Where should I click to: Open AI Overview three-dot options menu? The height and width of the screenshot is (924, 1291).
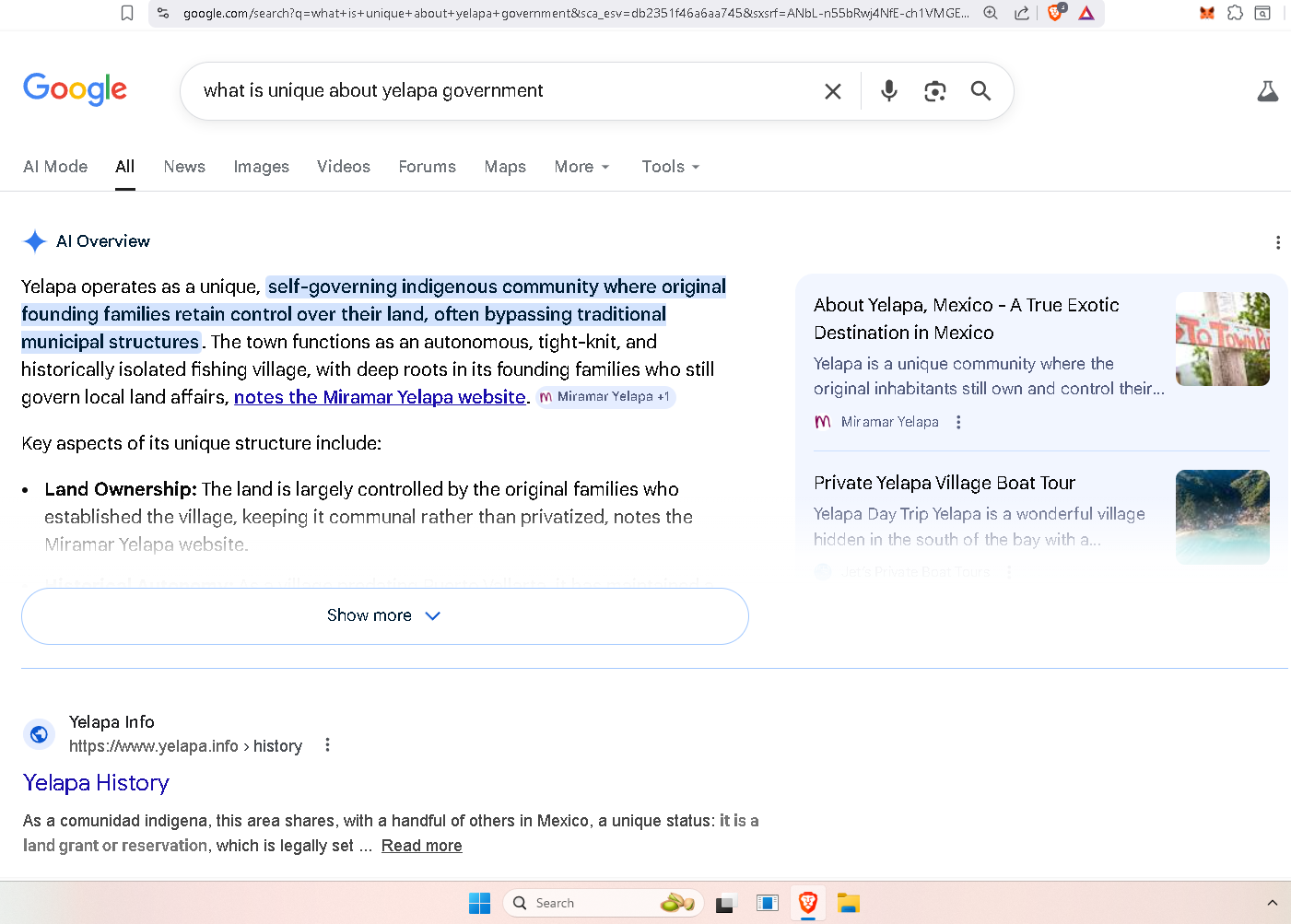tap(1277, 242)
